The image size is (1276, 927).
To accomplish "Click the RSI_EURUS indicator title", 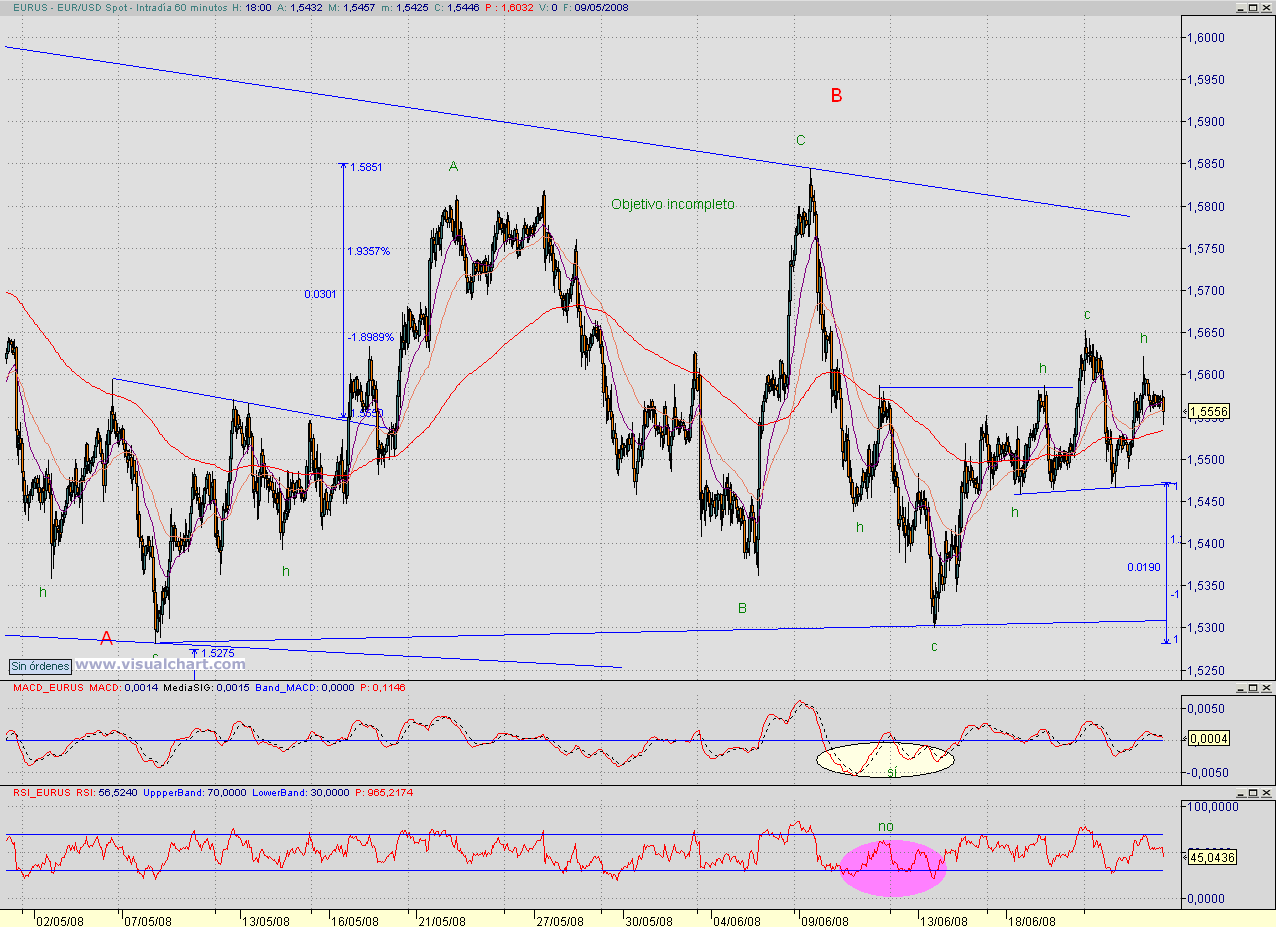I will tap(43, 792).
